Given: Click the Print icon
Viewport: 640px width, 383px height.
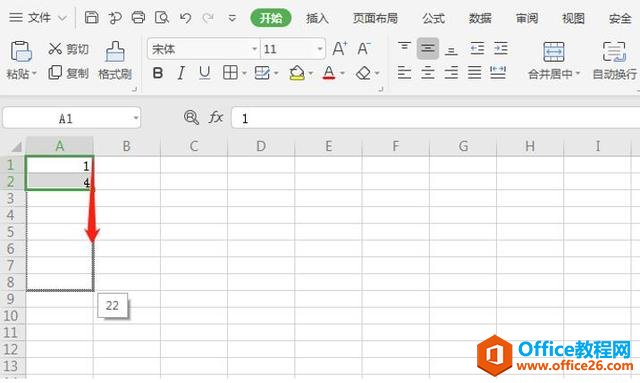Looking at the screenshot, I should (x=138, y=18).
